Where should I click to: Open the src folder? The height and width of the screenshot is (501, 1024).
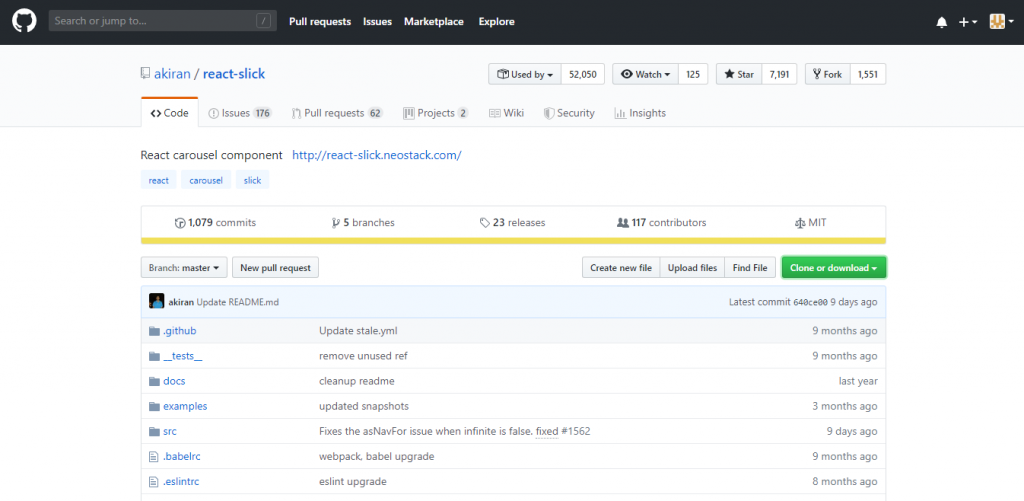click(170, 431)
